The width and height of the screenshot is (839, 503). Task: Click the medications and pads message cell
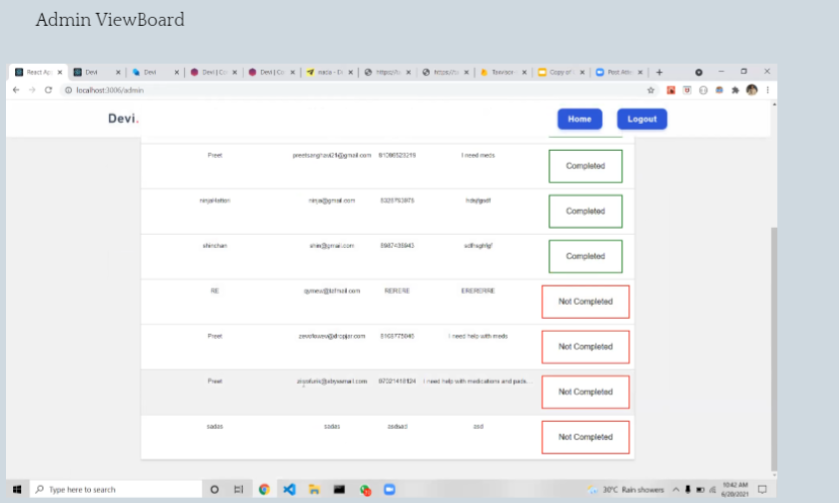click(x=478, y=382)
